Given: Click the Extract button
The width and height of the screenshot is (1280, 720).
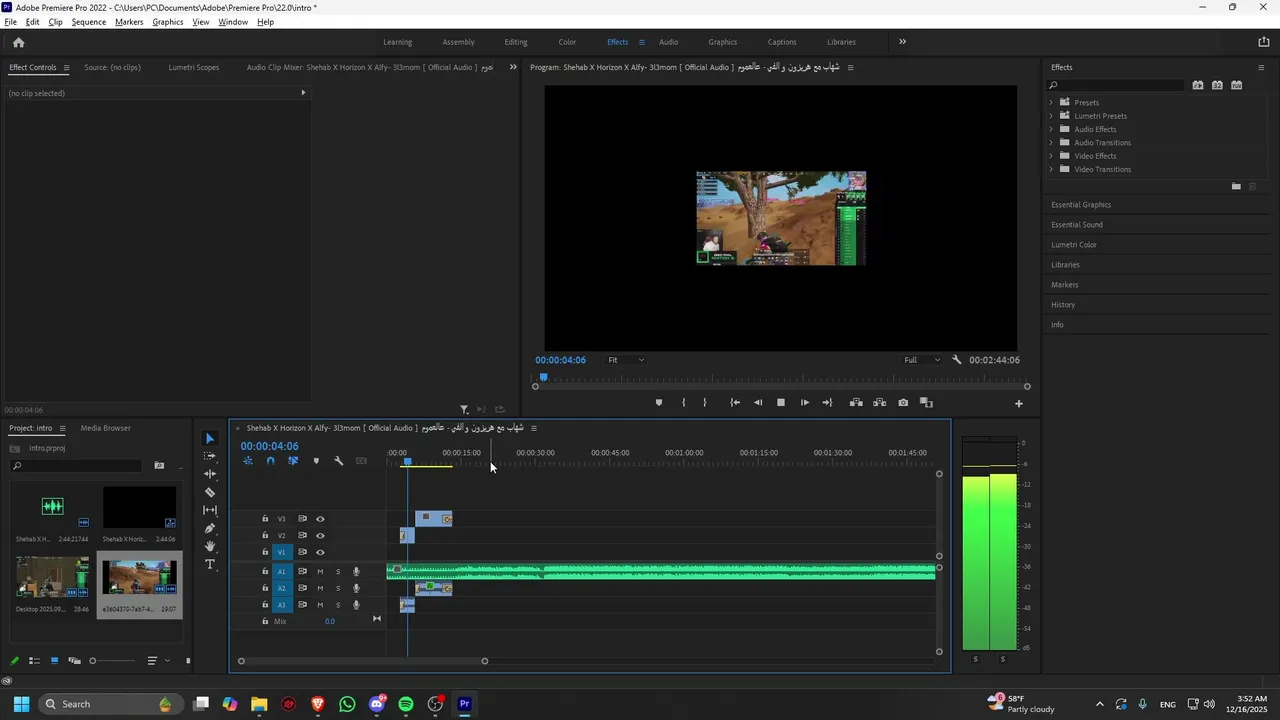Looking at the screenshot, I should (x=879, y=402).
